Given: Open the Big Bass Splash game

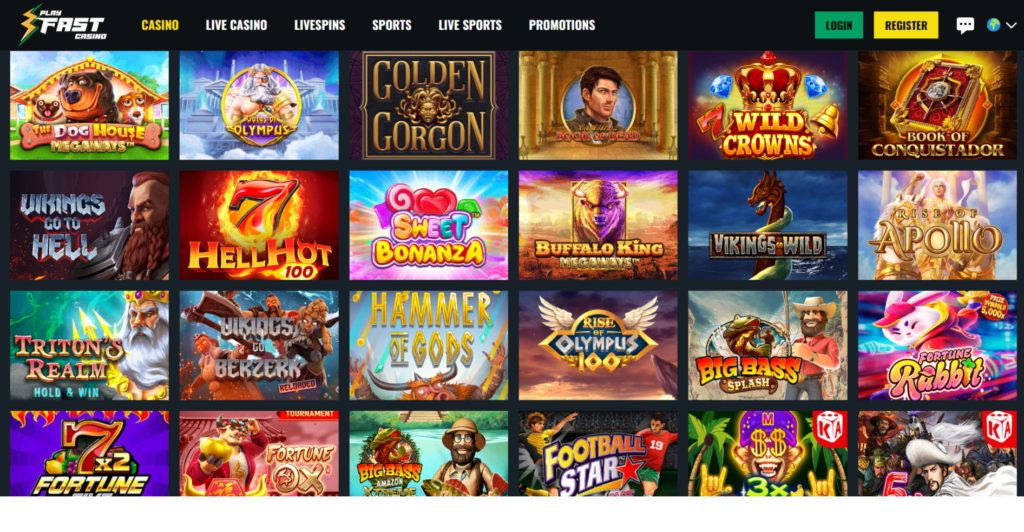Looking at the screenshot, I should 767,345.
